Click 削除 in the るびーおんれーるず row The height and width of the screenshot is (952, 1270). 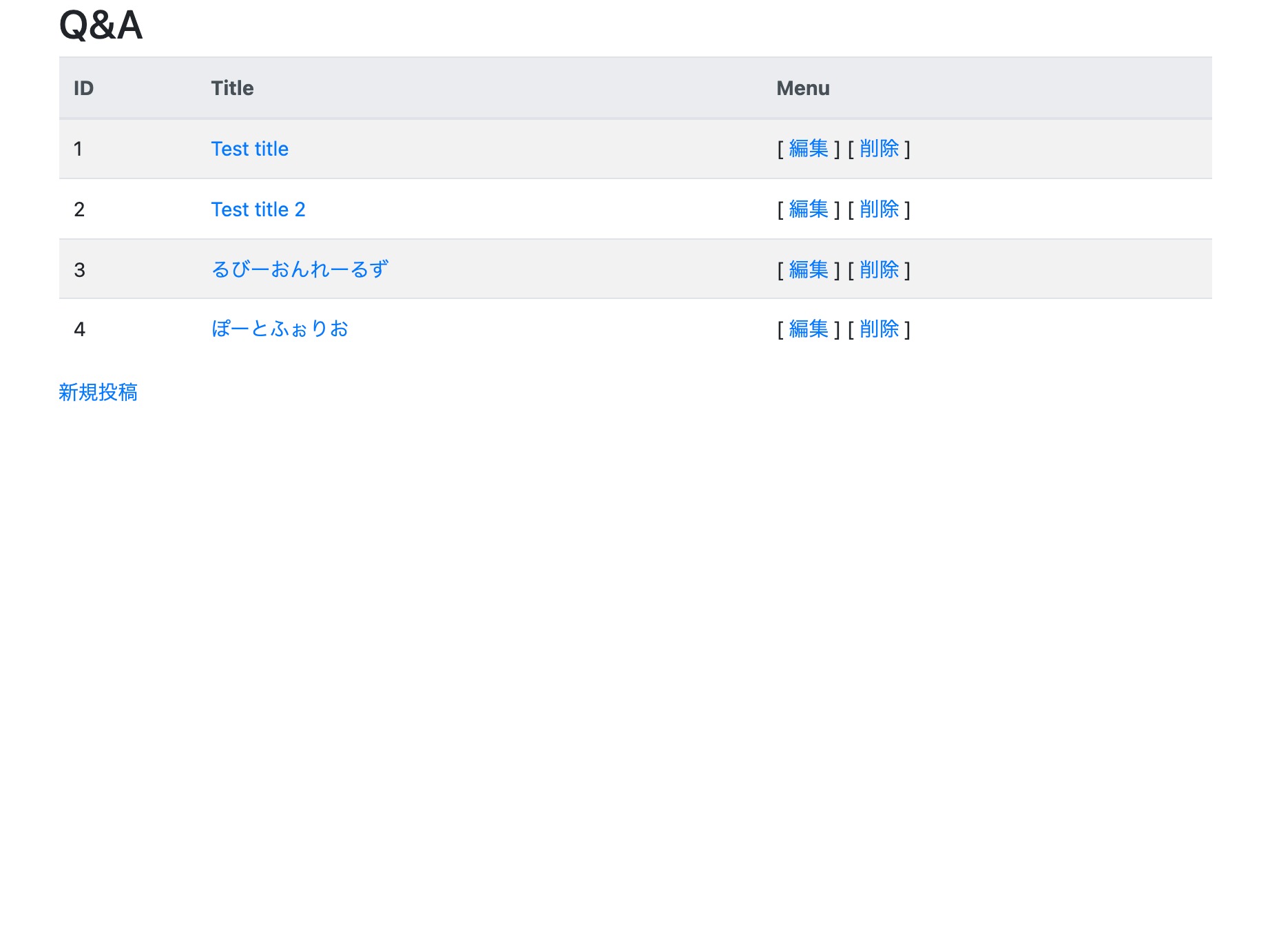[x=879, y=269]
